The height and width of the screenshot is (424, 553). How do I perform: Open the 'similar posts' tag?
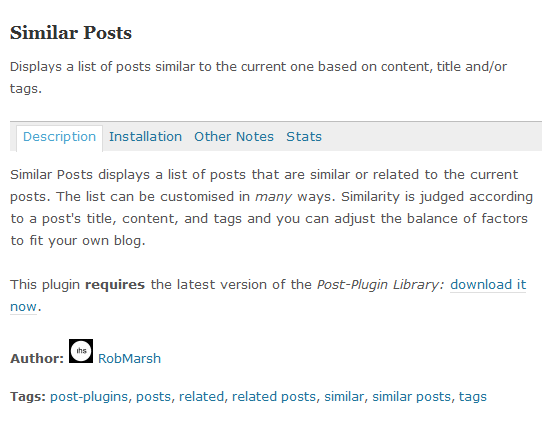412,397
